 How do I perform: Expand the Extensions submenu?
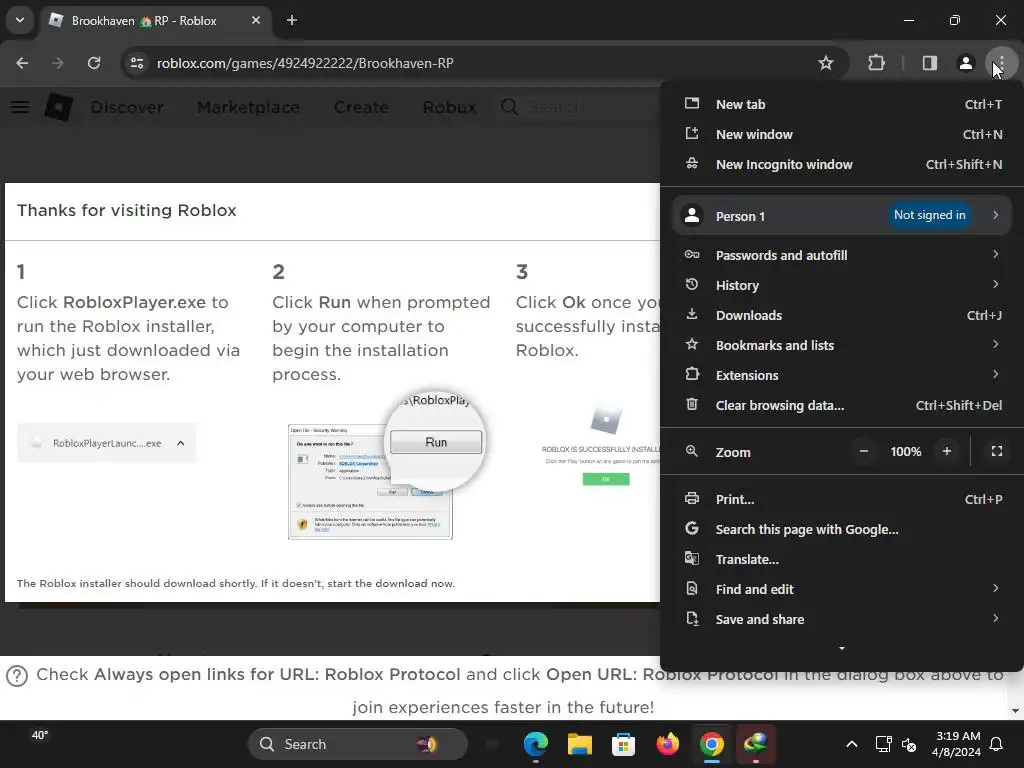click(842, 376)
